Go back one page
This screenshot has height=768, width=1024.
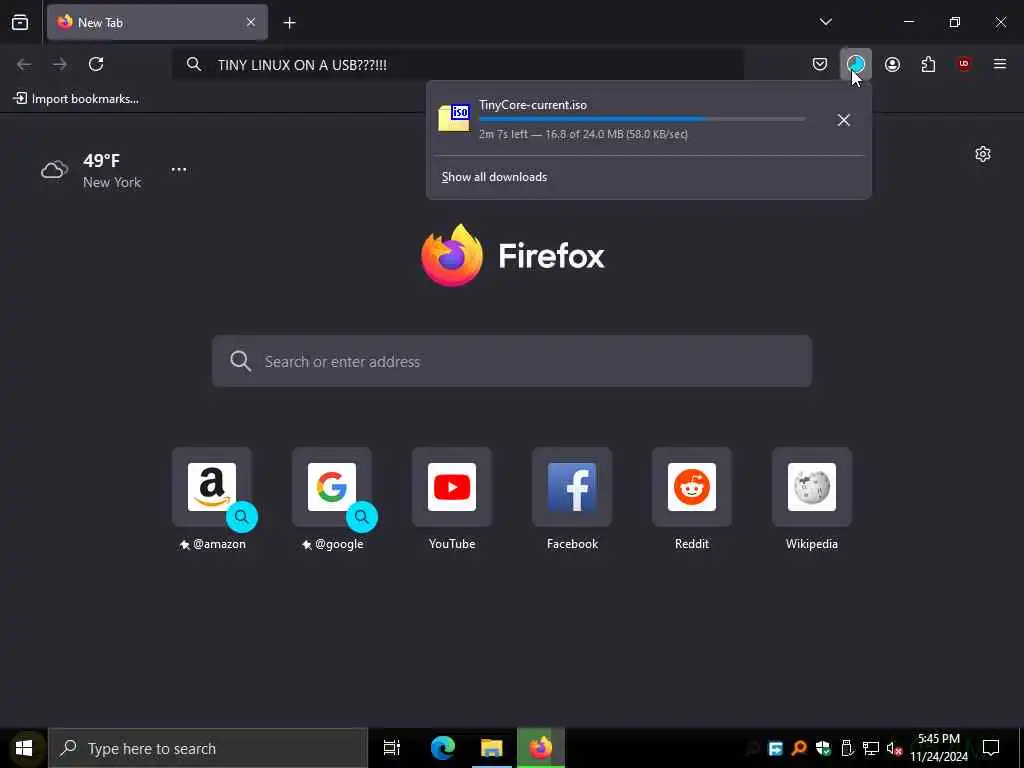coord(24,64)
